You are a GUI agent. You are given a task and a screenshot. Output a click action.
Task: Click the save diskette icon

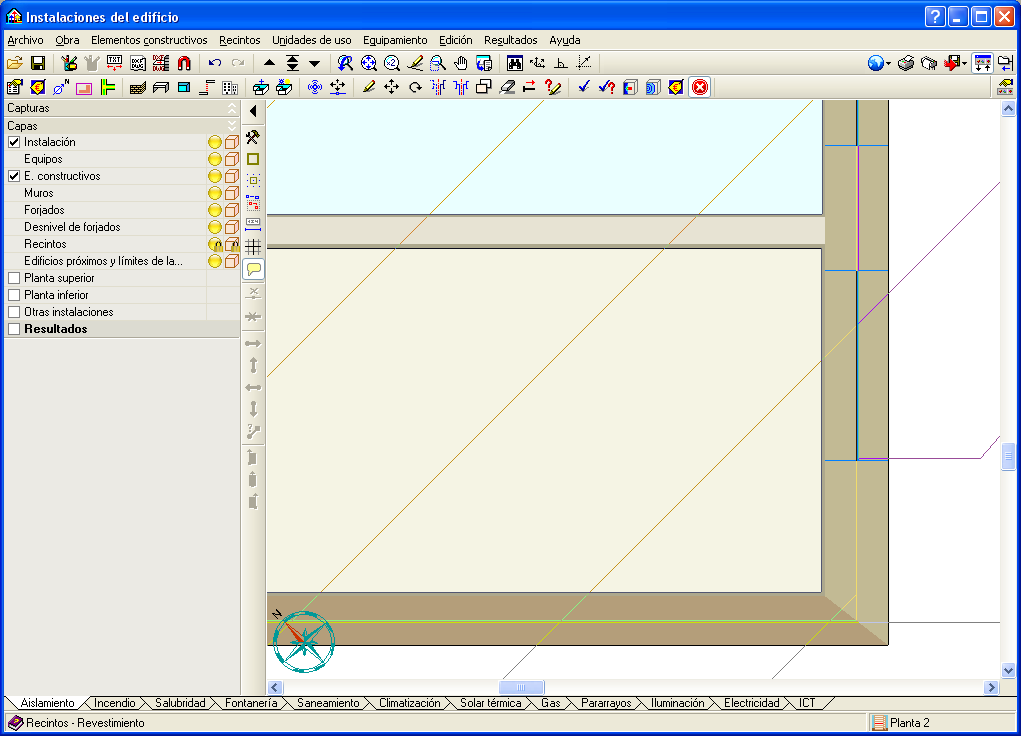point(38,63)
